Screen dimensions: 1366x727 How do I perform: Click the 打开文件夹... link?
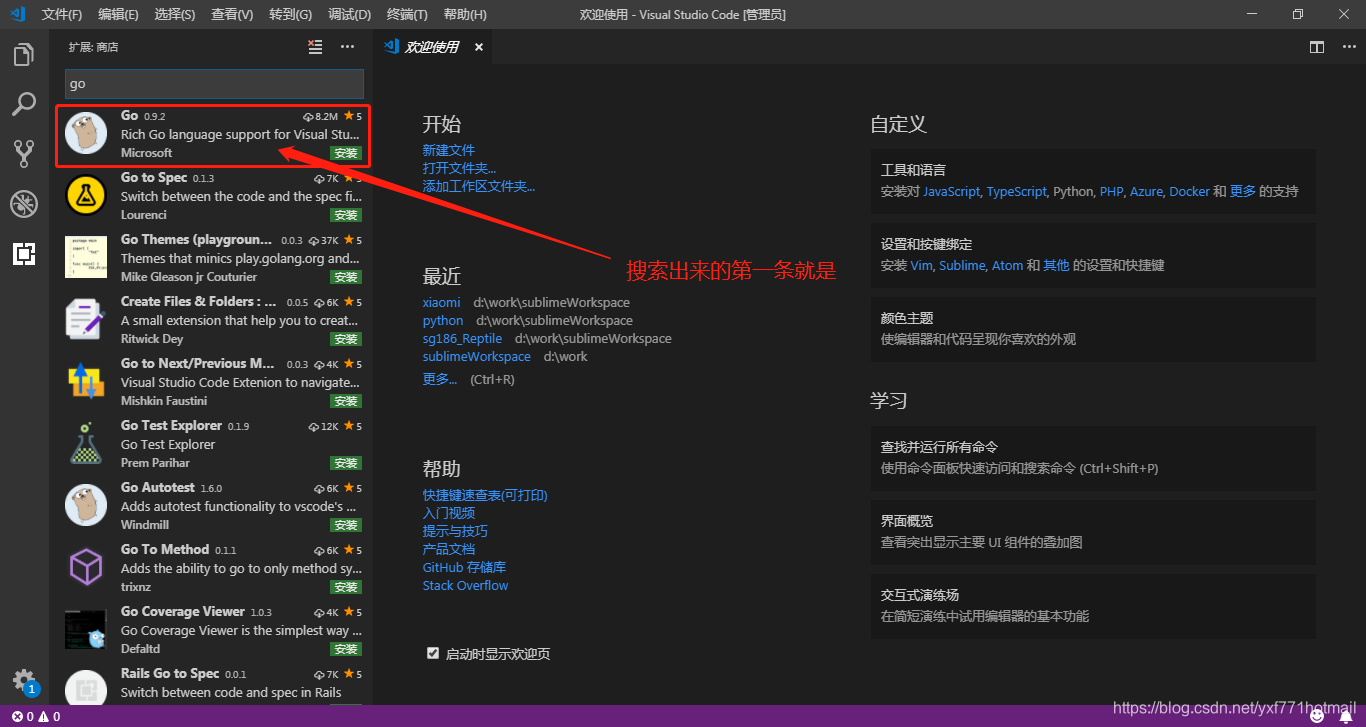coord(459,168)
